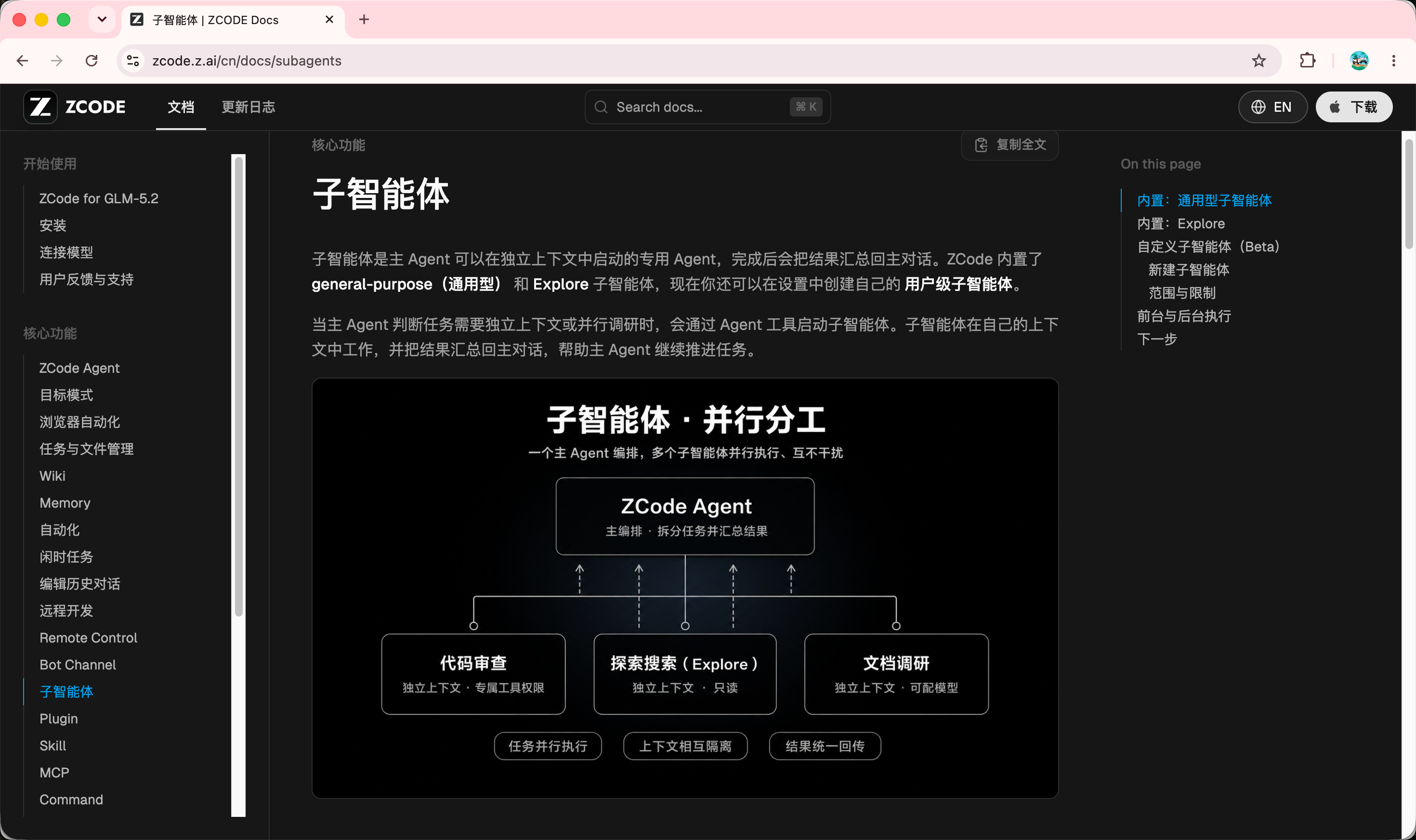Switch language to EN

pos(1272,107)
